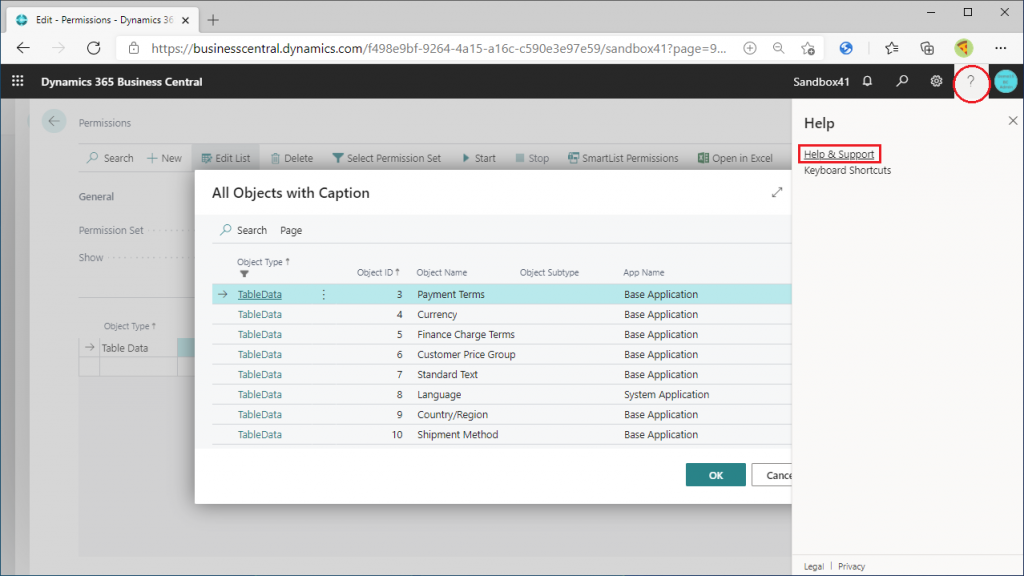Click the browser address bar

[x=438, y=48]
